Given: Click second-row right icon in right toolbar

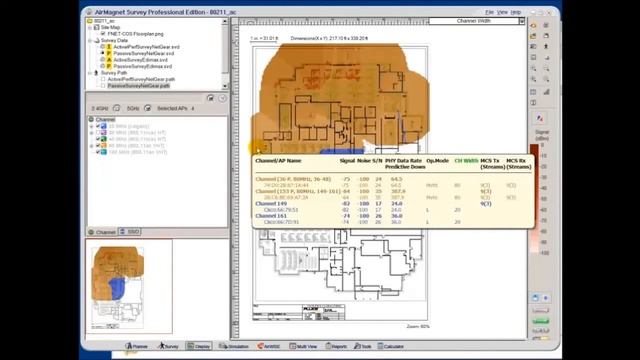Looking at the screenshot, I should point(546,36).
